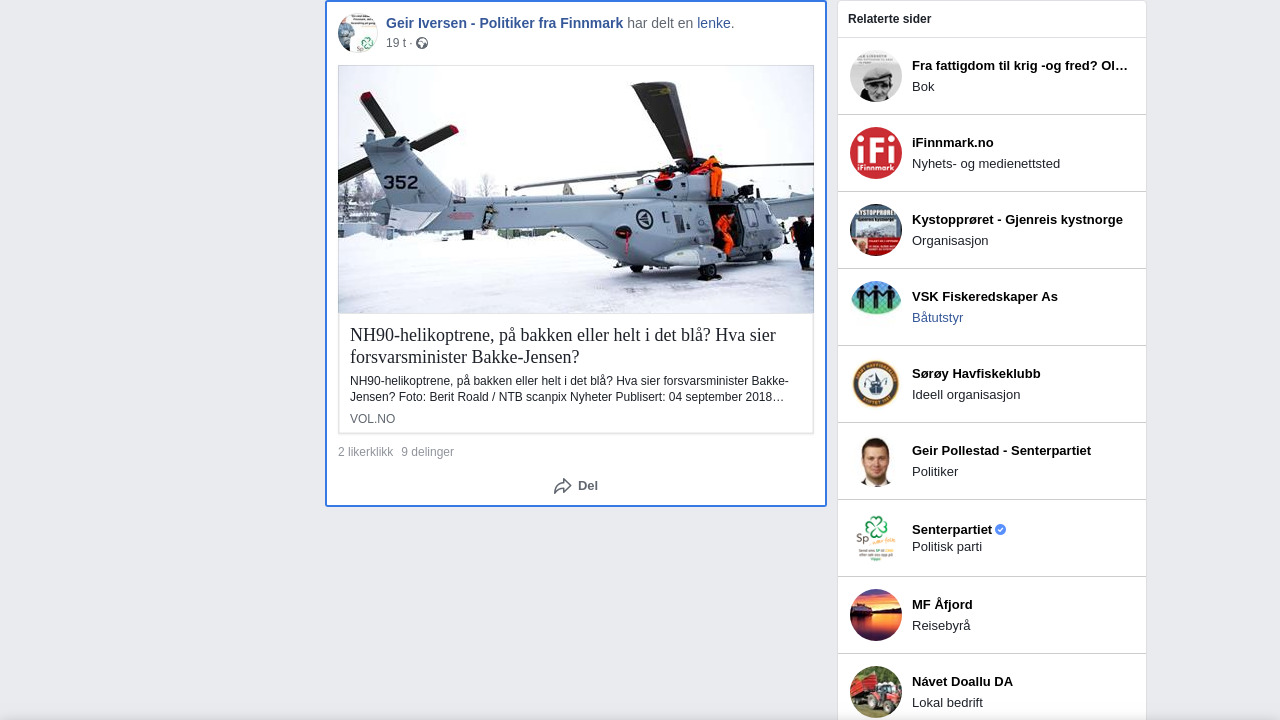The image size is (1280, 720).
Task: Click the public globe privacy icon
Action: (422, 43)
